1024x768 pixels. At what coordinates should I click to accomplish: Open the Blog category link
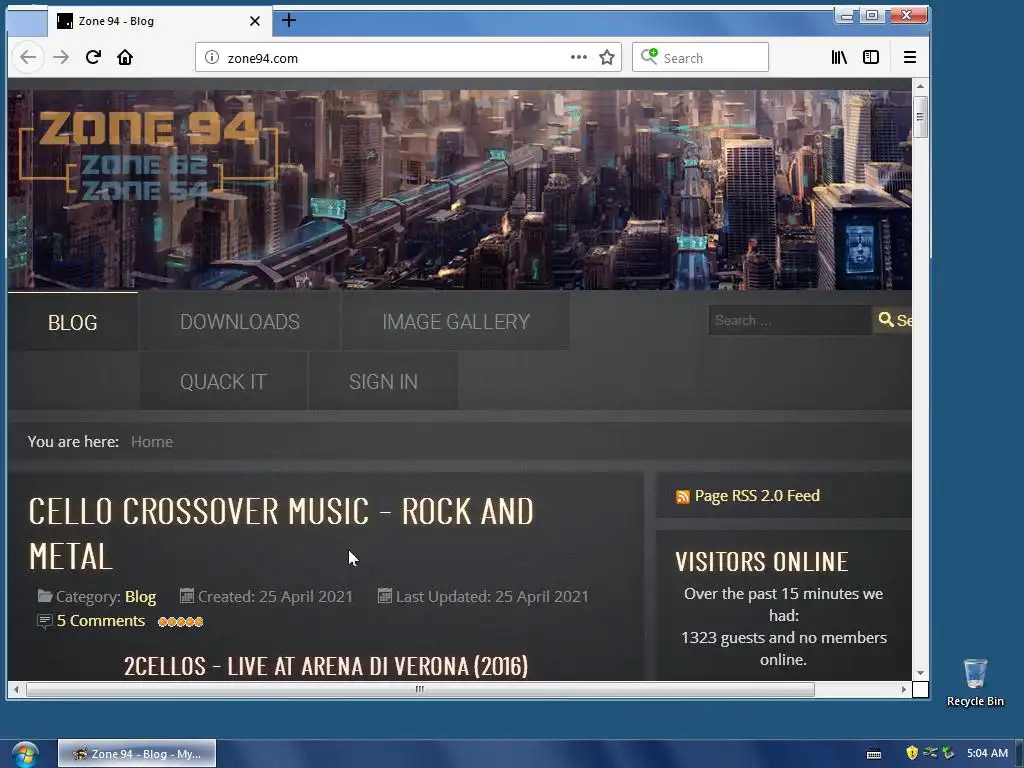pyautogui.click(x=140, y=596)
